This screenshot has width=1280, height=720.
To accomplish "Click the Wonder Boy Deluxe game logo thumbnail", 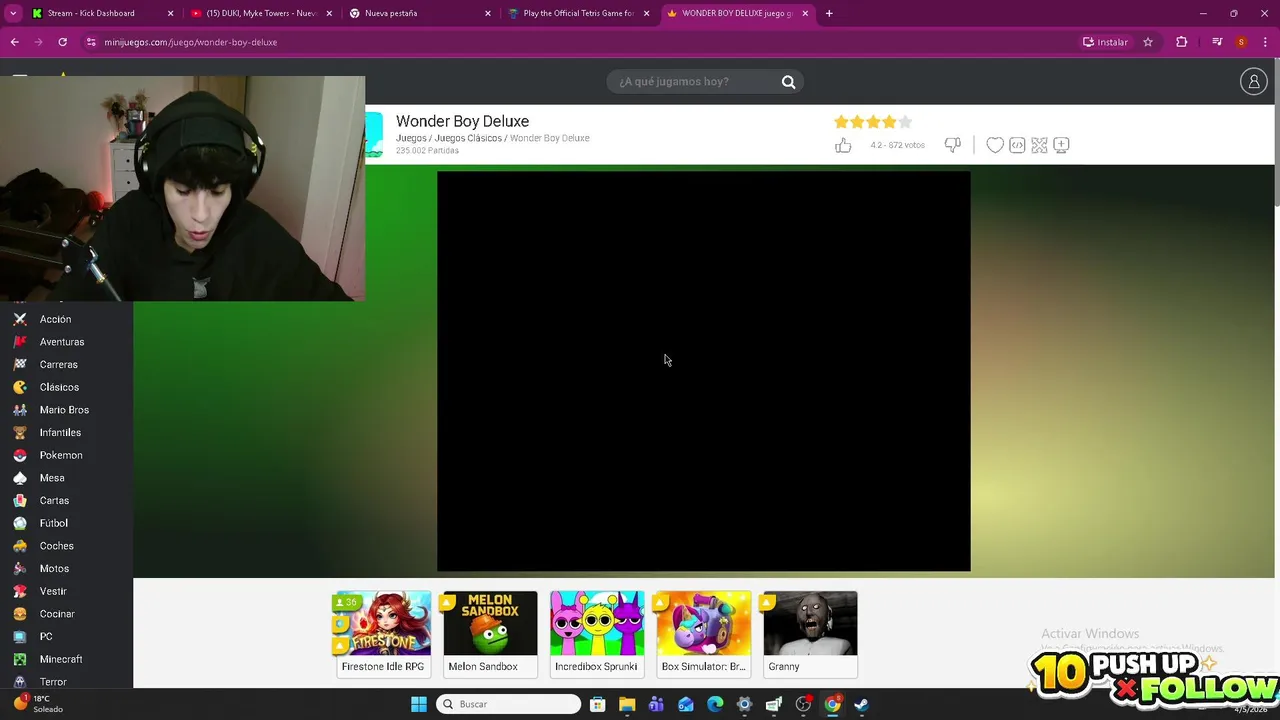I will (374, 135).
